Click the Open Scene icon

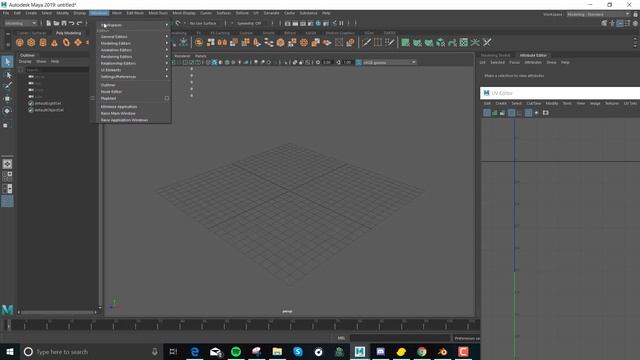56,23
